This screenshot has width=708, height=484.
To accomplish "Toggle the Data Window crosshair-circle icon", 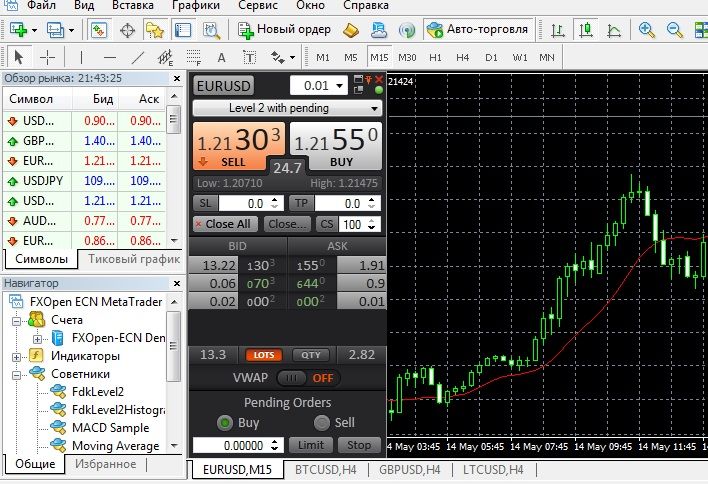I will click(x=128, y=30).
